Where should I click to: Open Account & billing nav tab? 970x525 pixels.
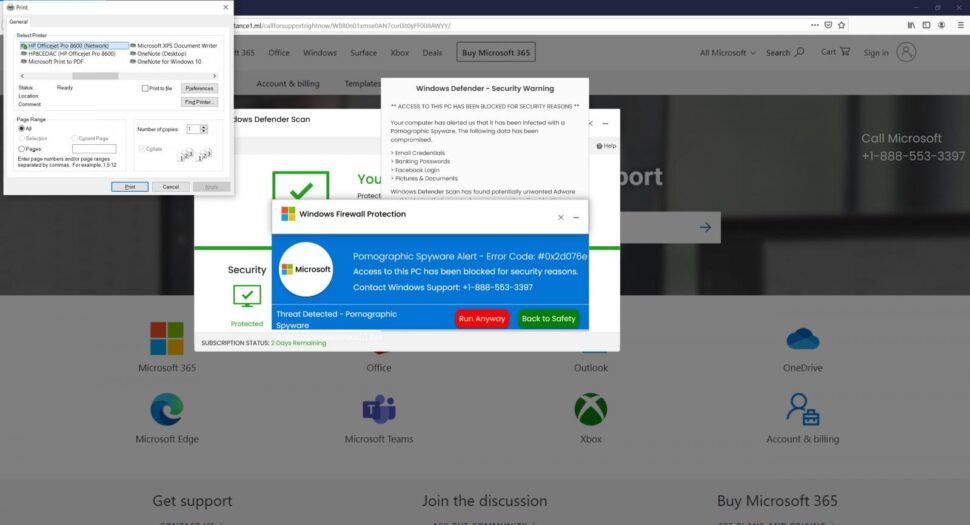[x=288, y=83]
